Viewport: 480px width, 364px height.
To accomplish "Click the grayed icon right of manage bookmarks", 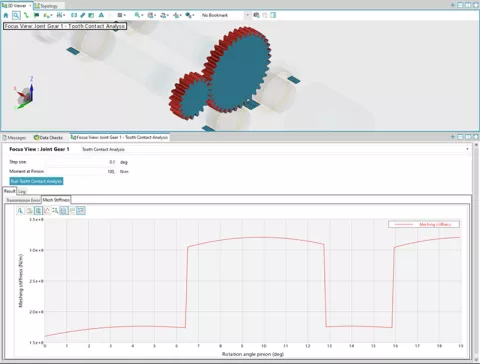I will click(x=265, y=15).
